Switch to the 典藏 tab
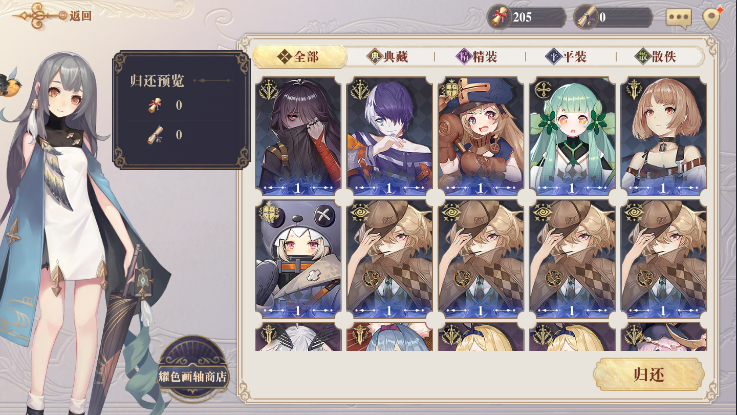Image resolution: width=737 pixels, height=415 pixels. (x=388, y=57)
